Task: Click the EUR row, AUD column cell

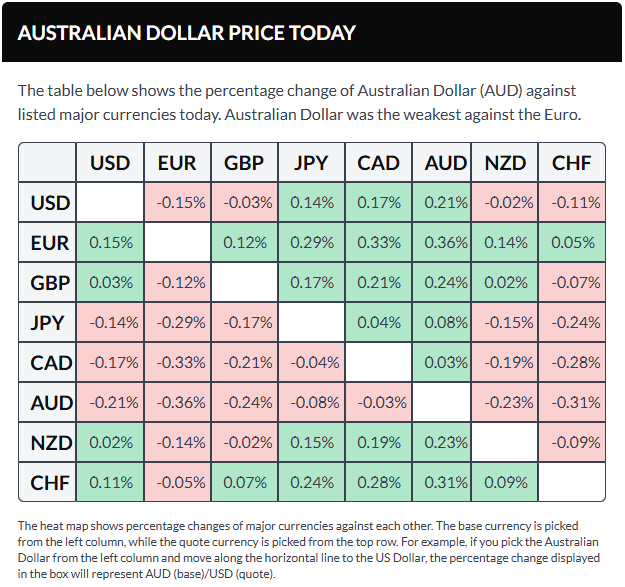Action: click(445, 243)
